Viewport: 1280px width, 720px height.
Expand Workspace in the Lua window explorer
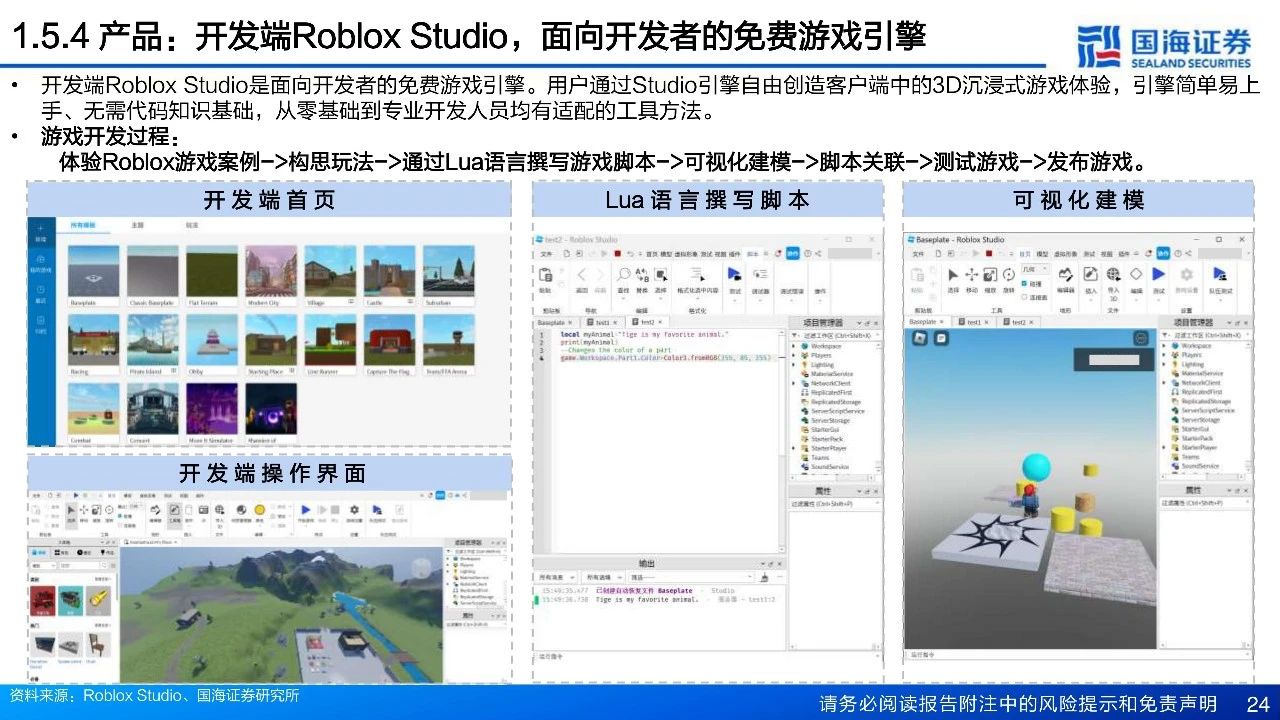click(794, 346)
